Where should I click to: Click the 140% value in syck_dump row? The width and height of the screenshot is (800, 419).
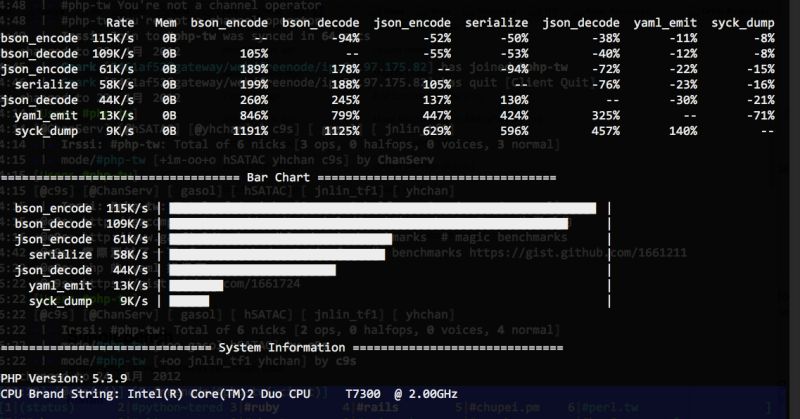pos(683,131)
